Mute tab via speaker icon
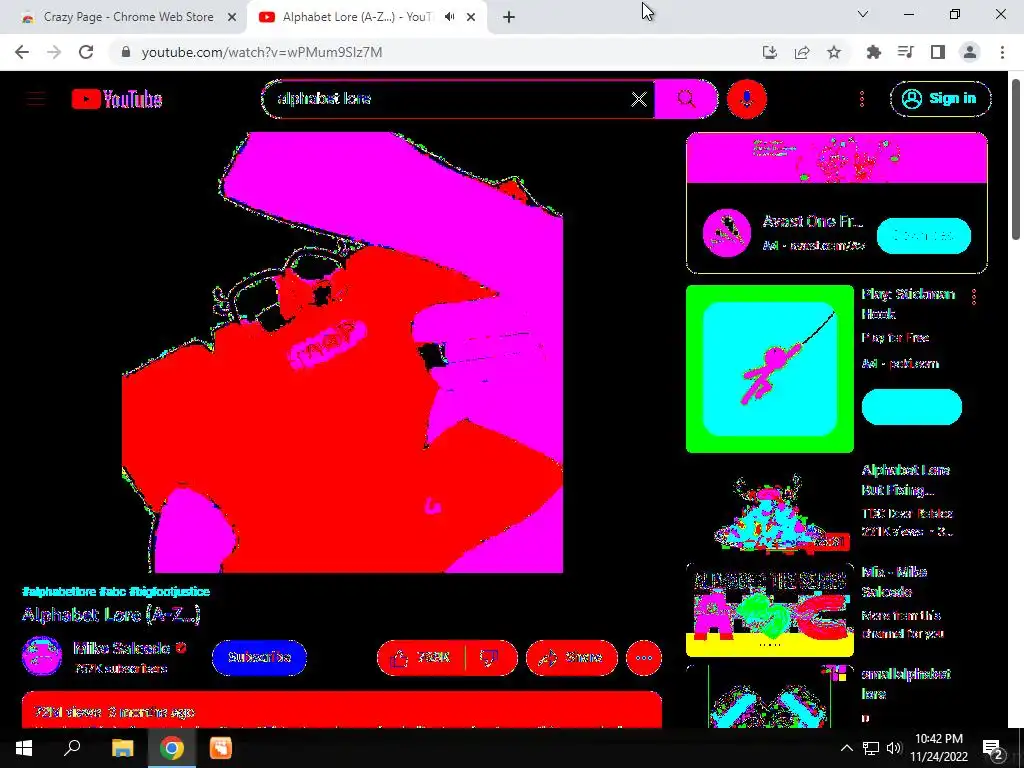1024x768 pixels. (449, 17)
